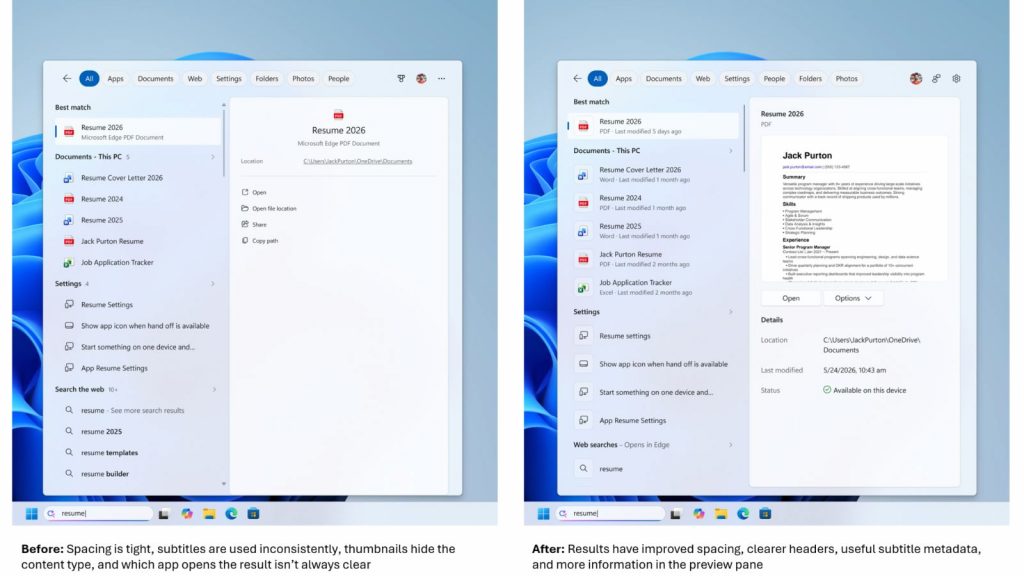Open 'Resume Cover Letter 2026' in After list
The width and height of the screenshot is (1024, 576).
pos(652,174)
